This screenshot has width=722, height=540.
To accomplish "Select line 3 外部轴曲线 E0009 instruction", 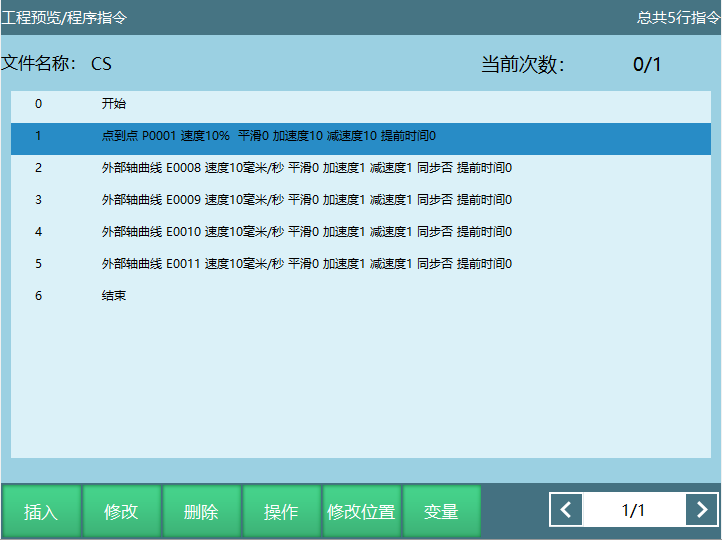I will [x=360, y=200].
